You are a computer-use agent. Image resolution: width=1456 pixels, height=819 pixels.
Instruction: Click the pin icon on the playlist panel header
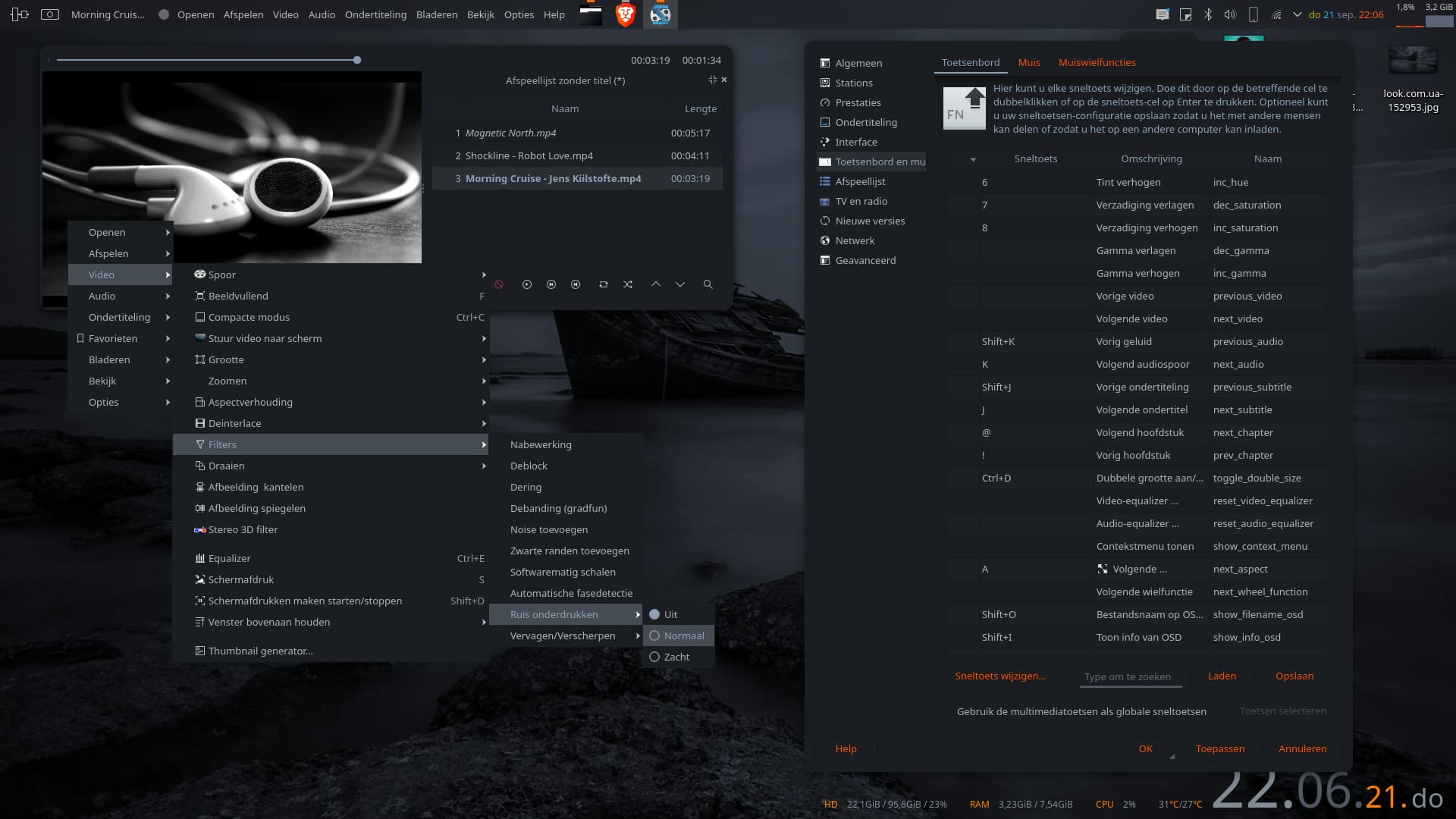[x=712, y=79]
